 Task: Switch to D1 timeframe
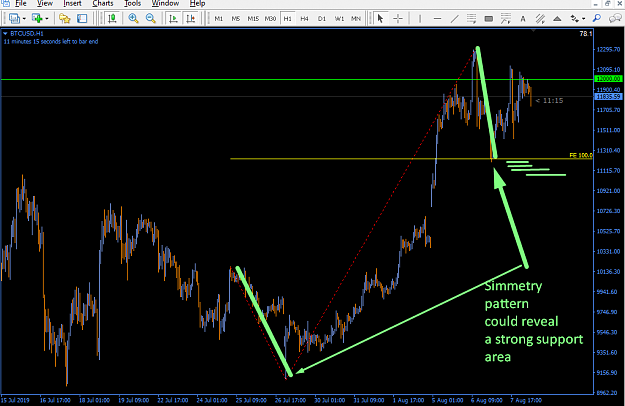tap(322, 19)
